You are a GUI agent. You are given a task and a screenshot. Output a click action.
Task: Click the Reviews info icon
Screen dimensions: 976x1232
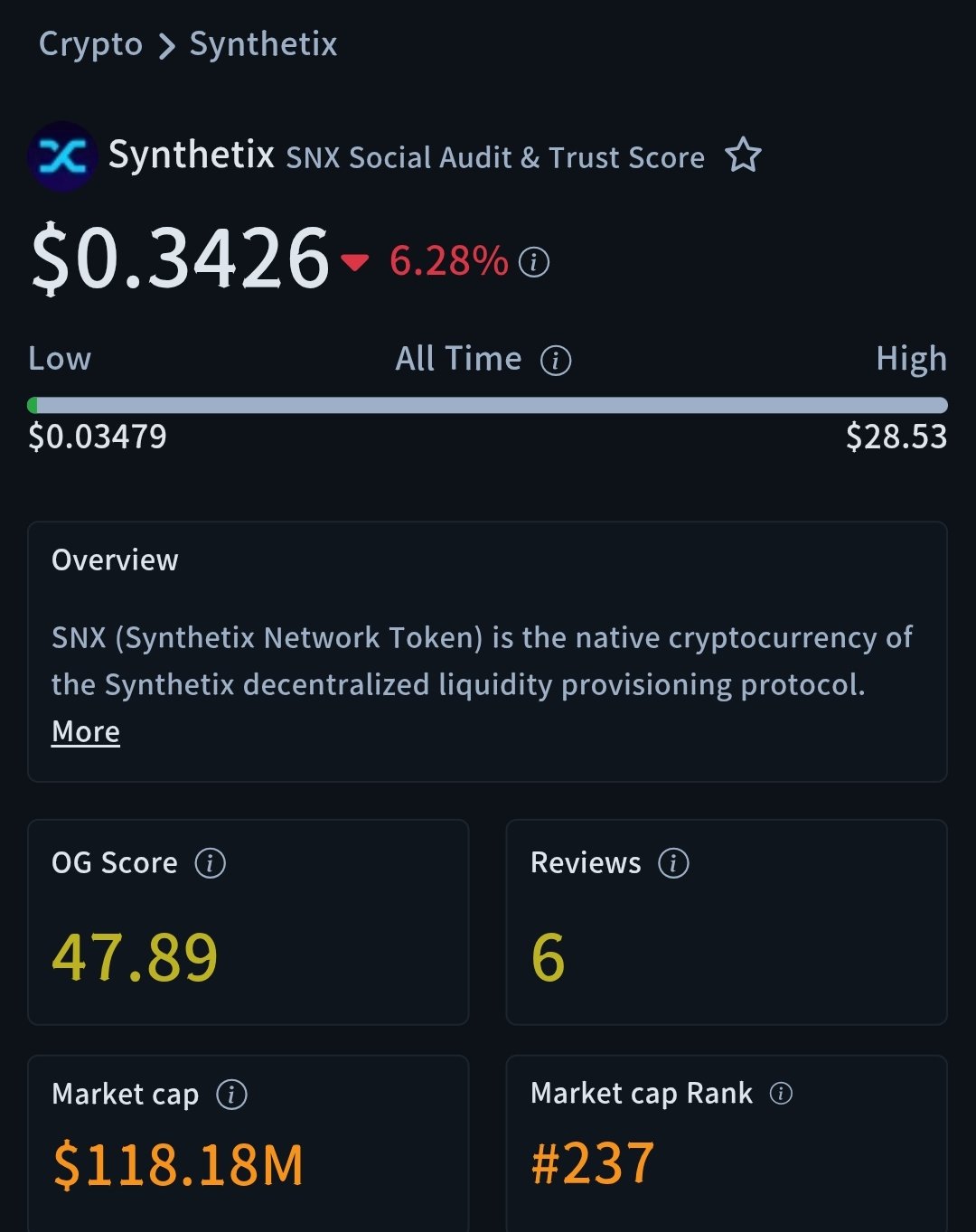[x=673, y=863]
